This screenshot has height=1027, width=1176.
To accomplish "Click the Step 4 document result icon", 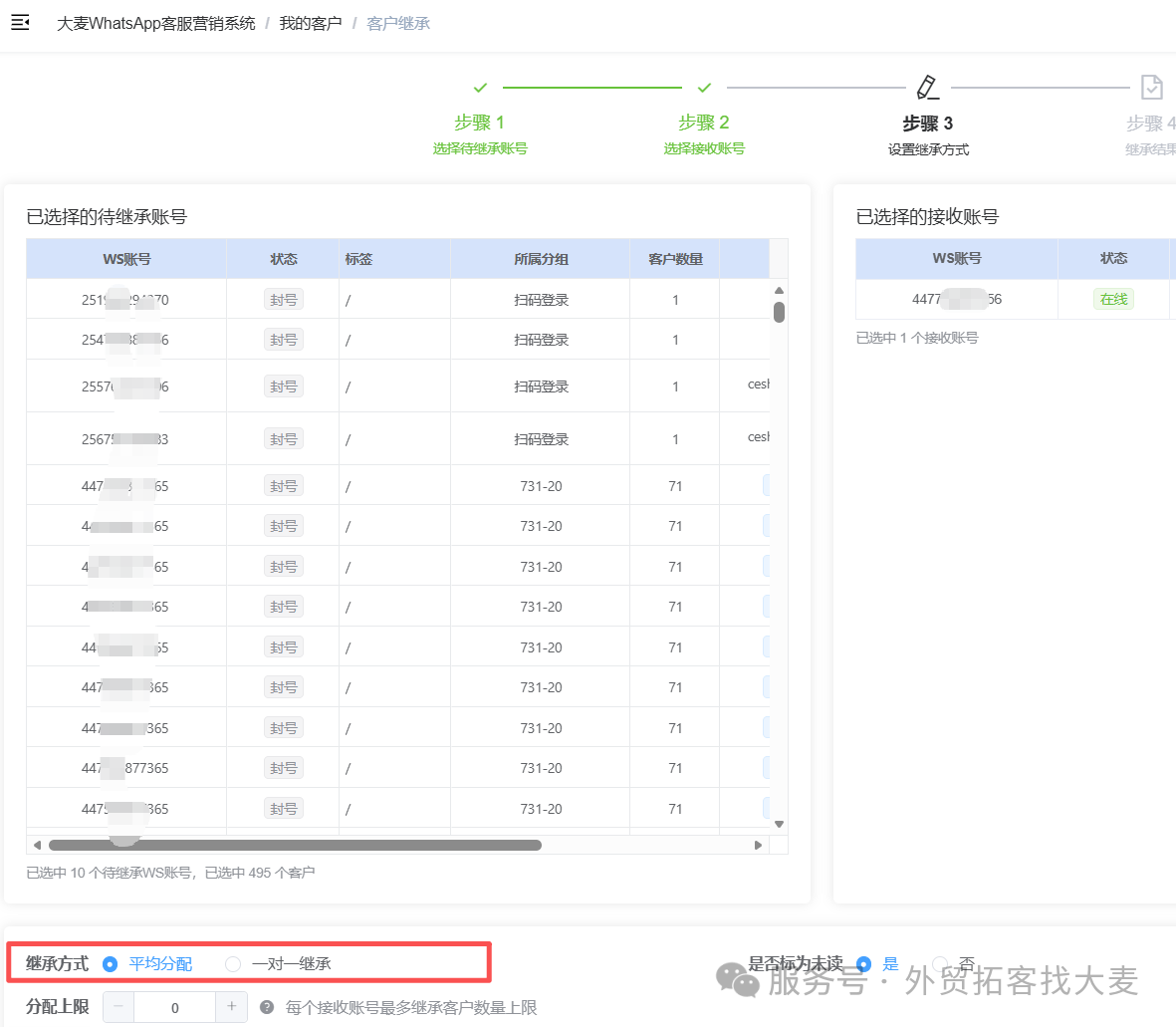I will click(x=1151, y=87).
